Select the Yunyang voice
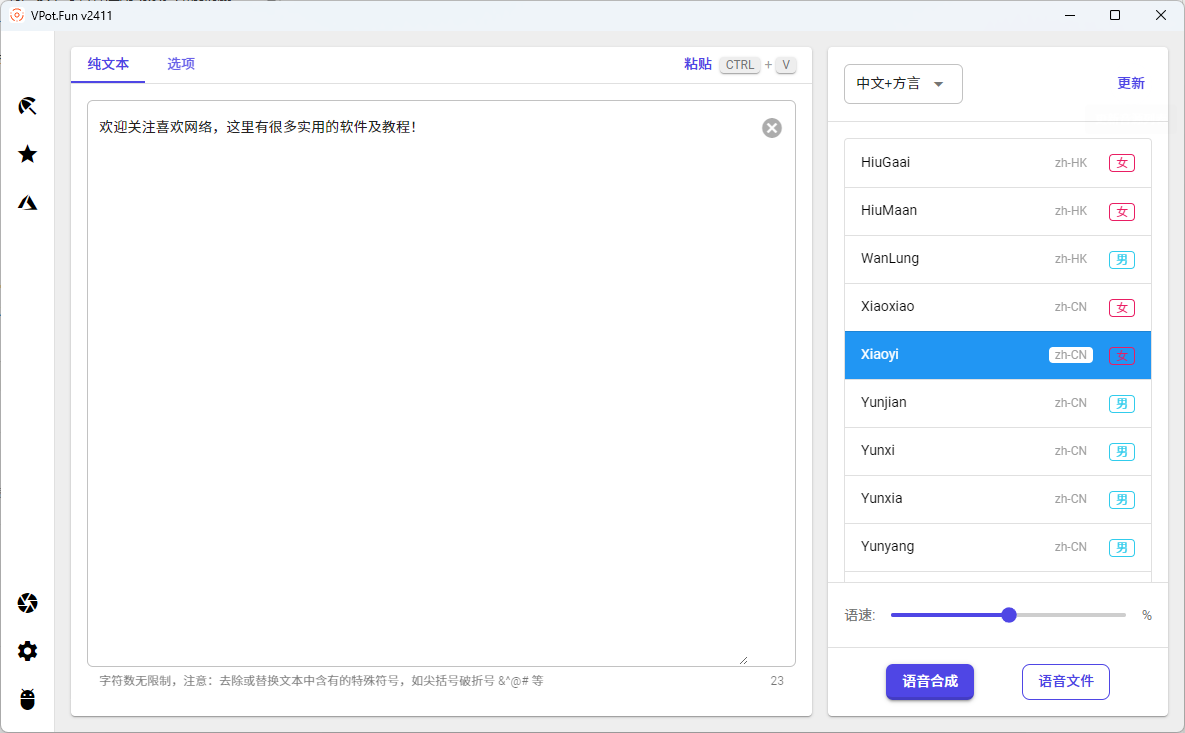Viewport: 1185px width, 733px height. tap(998, 547)
